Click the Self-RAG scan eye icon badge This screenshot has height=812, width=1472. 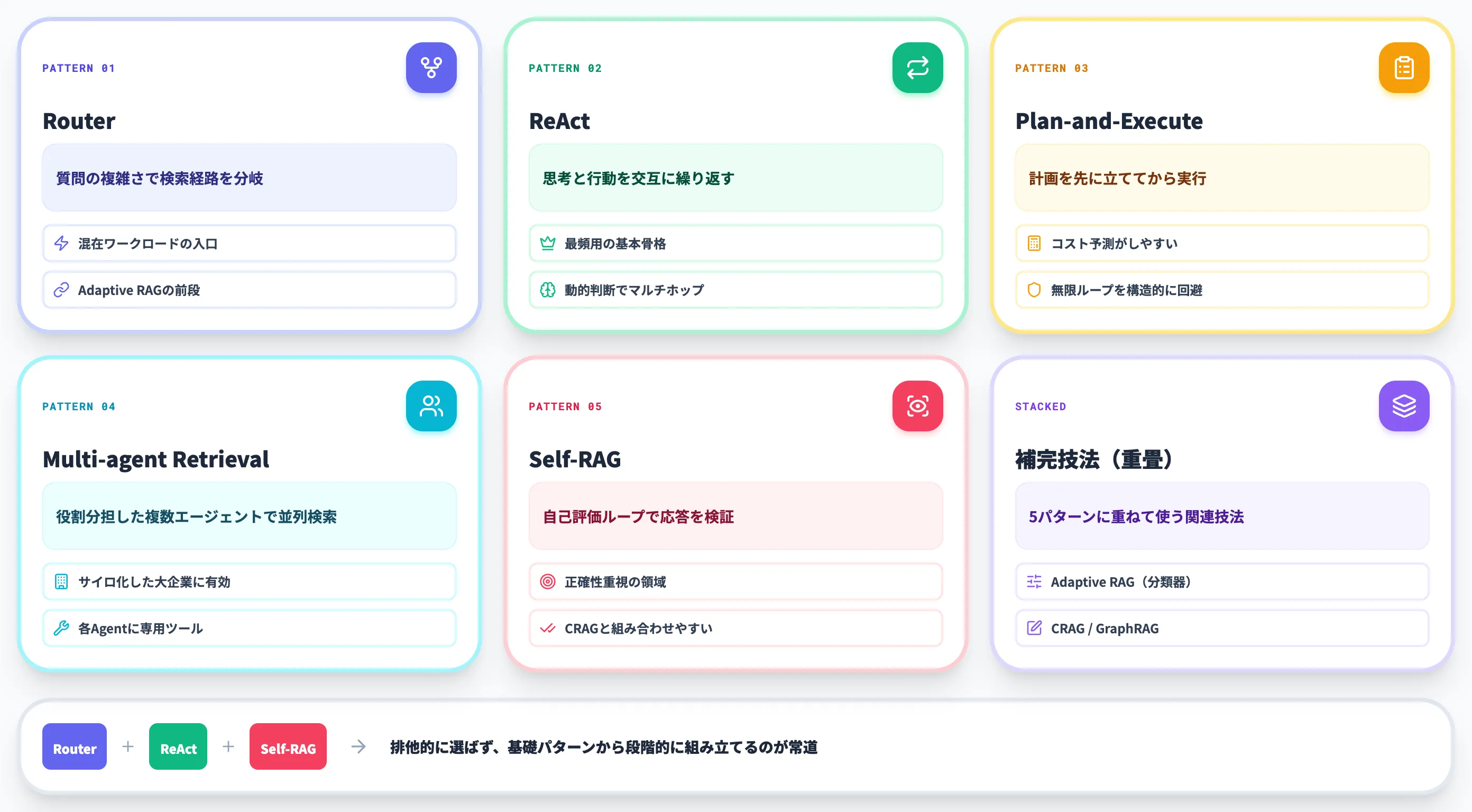[x=917, y=405]
